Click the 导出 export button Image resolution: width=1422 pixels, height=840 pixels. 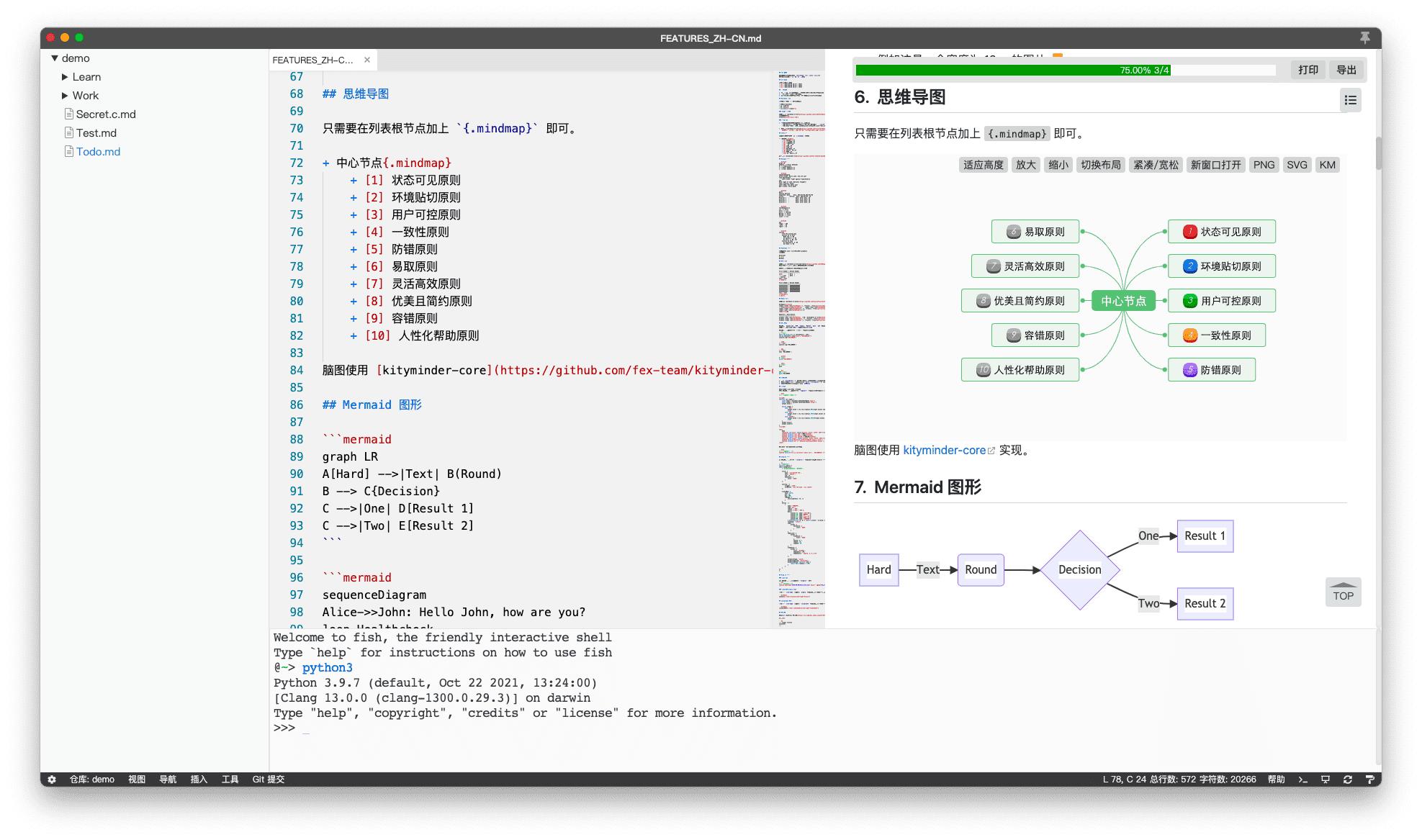[x=1346, y=70]
